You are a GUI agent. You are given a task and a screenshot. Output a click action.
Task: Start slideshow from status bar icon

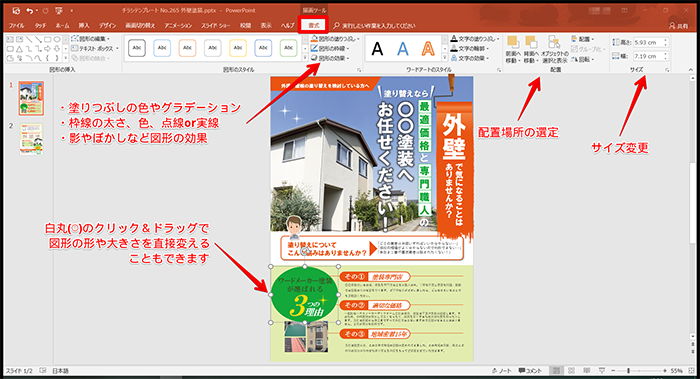pyautogui.click(x=602, y=371)
